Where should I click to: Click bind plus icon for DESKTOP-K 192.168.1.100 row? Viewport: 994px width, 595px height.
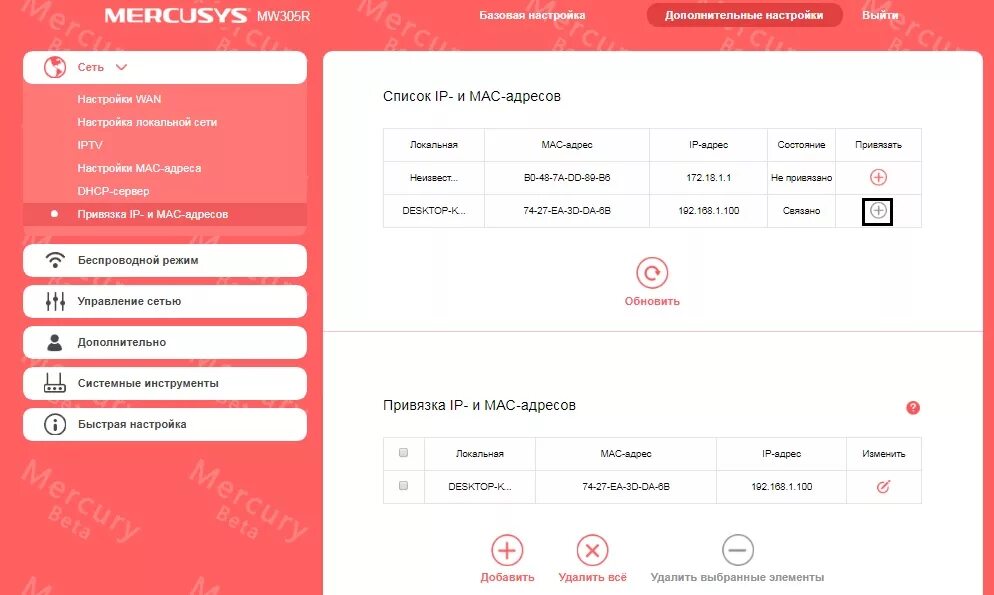coord(878,211)
